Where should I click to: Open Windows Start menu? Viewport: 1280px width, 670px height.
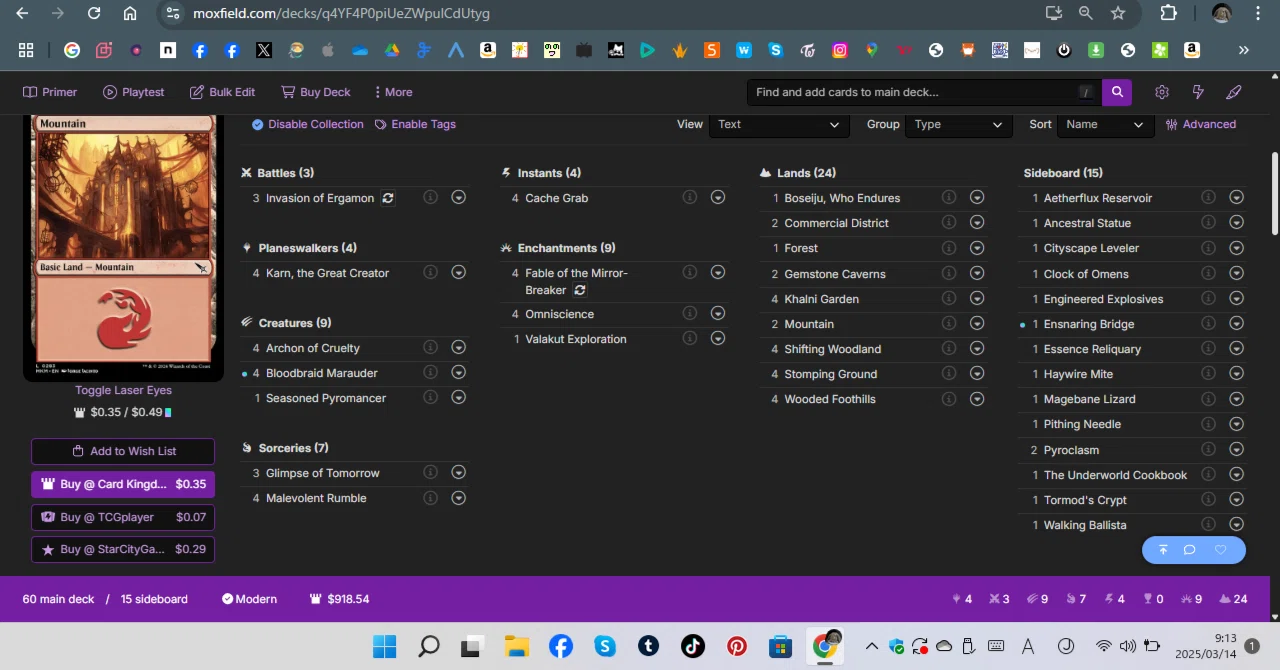[384, 646]
